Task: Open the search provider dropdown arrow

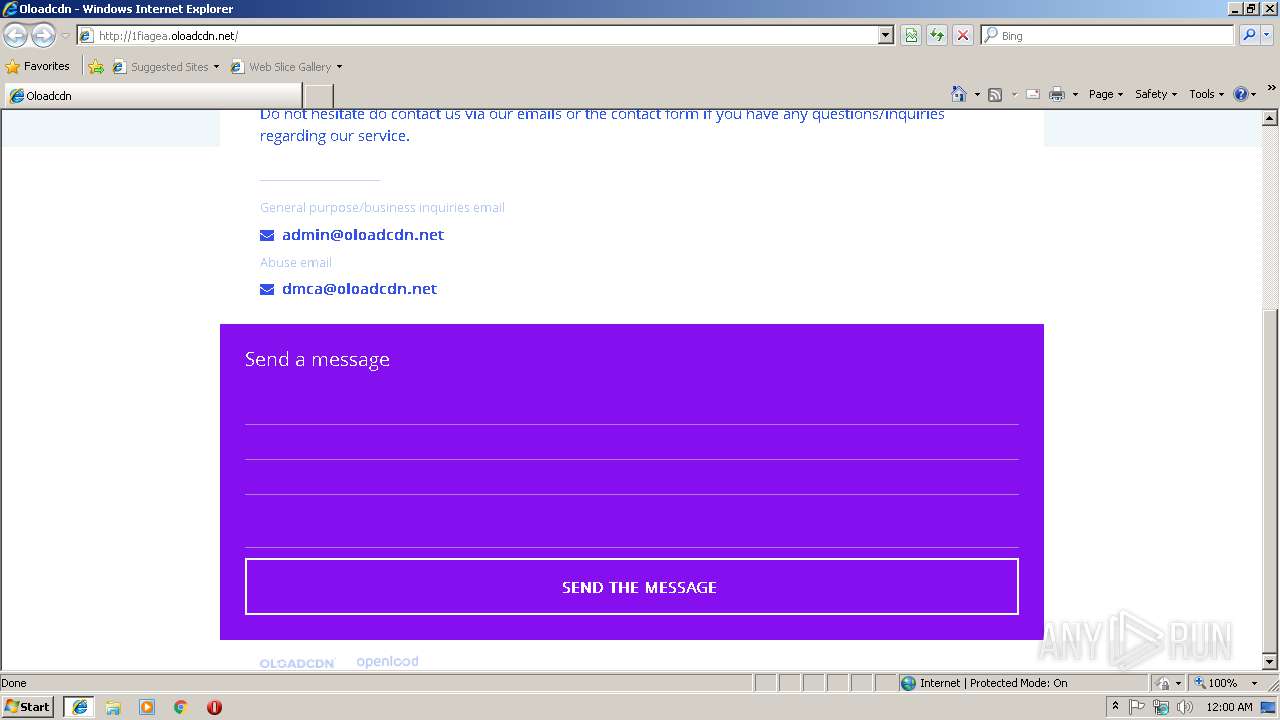Action: (1267, 35)
